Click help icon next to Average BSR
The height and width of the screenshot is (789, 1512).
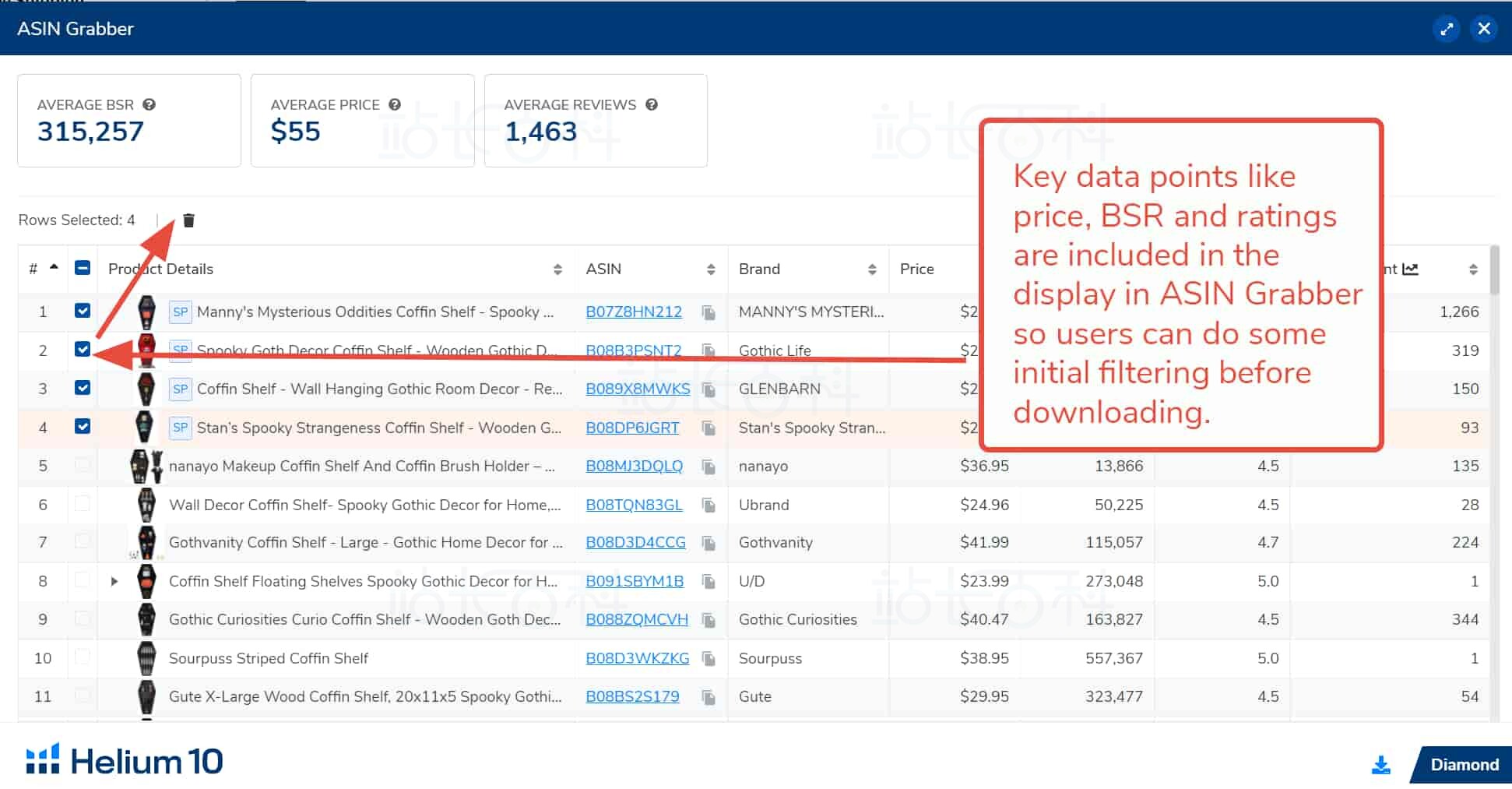(149, 104)
